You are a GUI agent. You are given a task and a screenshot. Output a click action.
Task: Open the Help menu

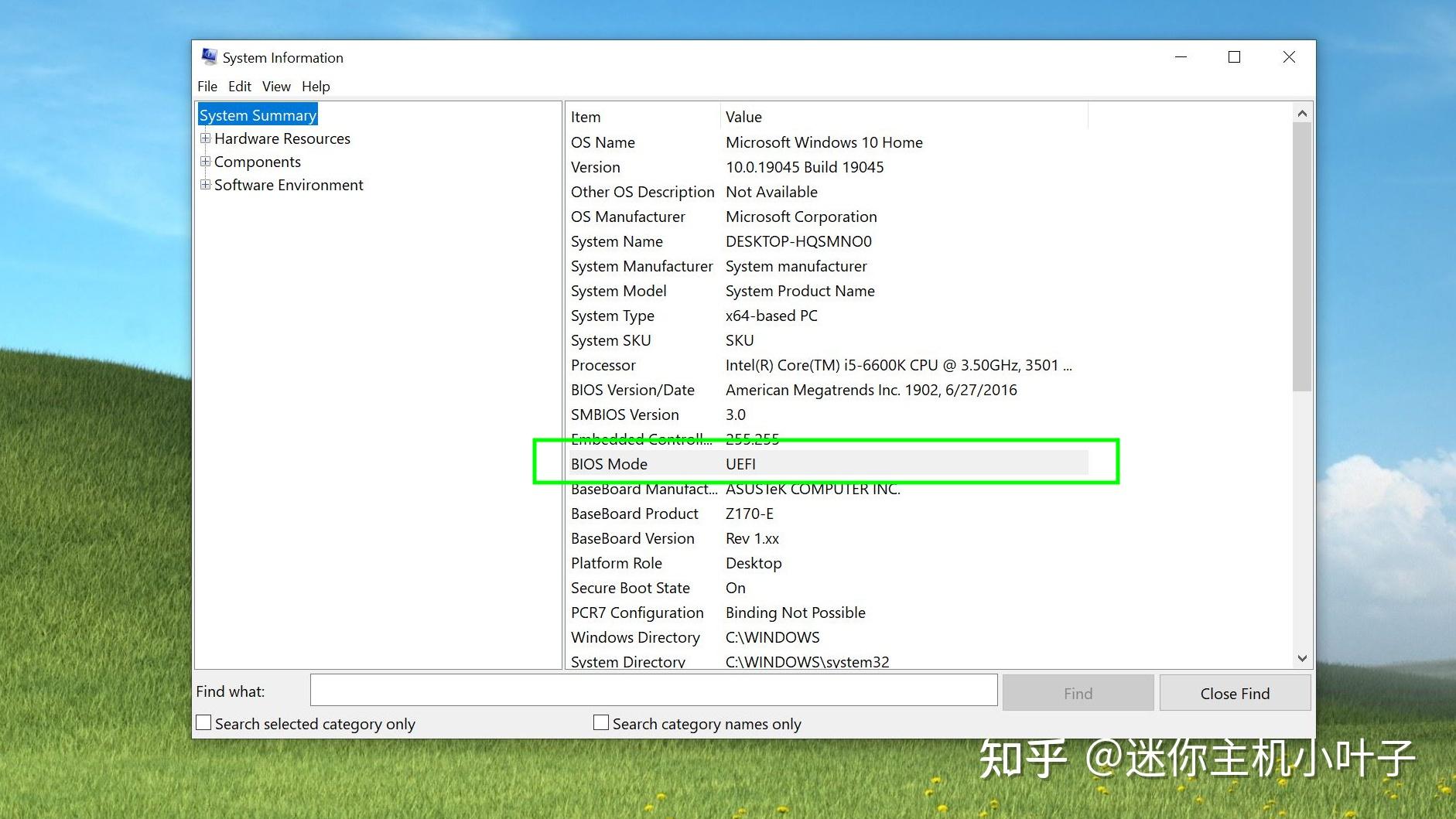click(315, 86)
